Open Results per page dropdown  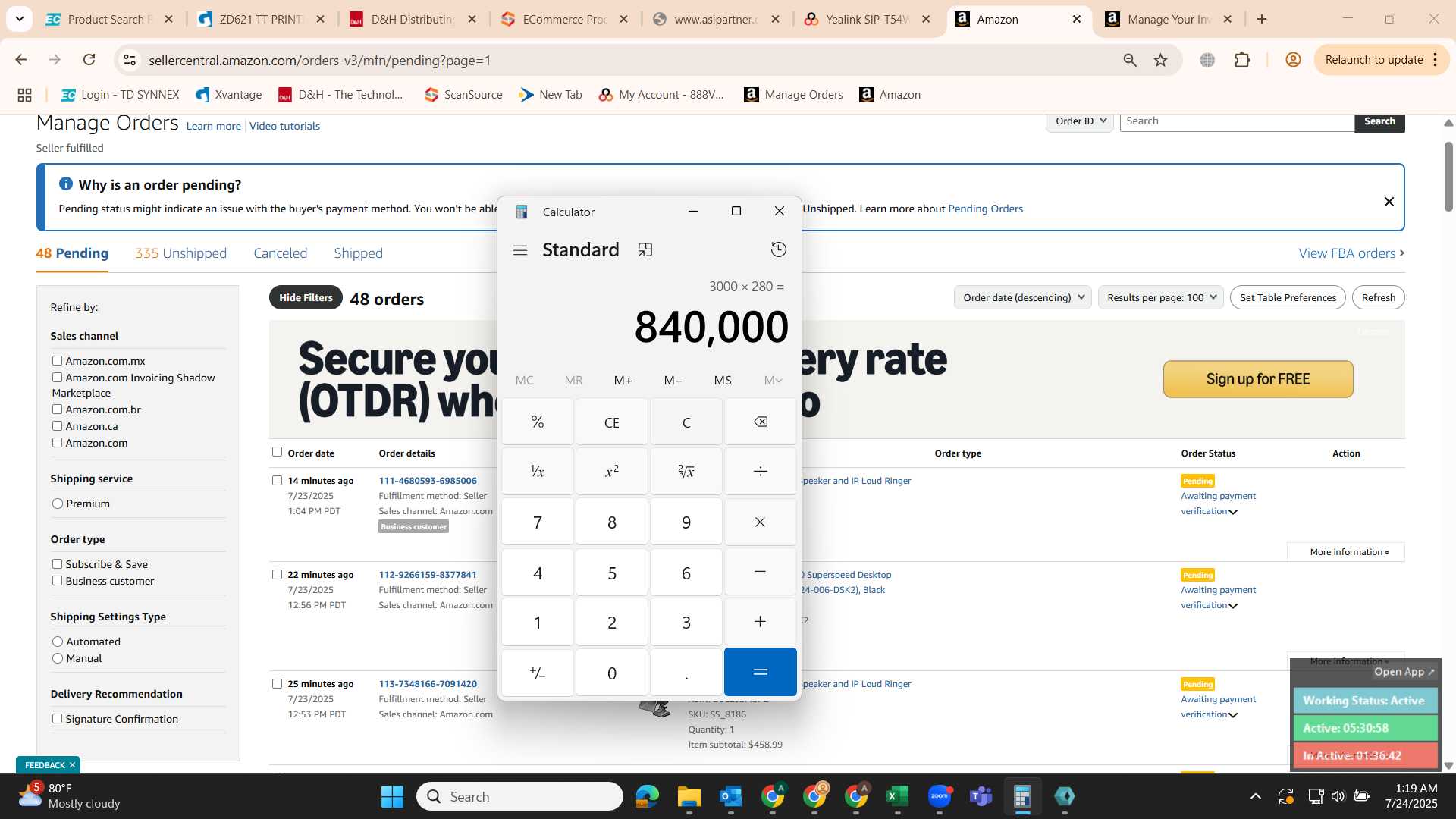[x=1160, y=297]
